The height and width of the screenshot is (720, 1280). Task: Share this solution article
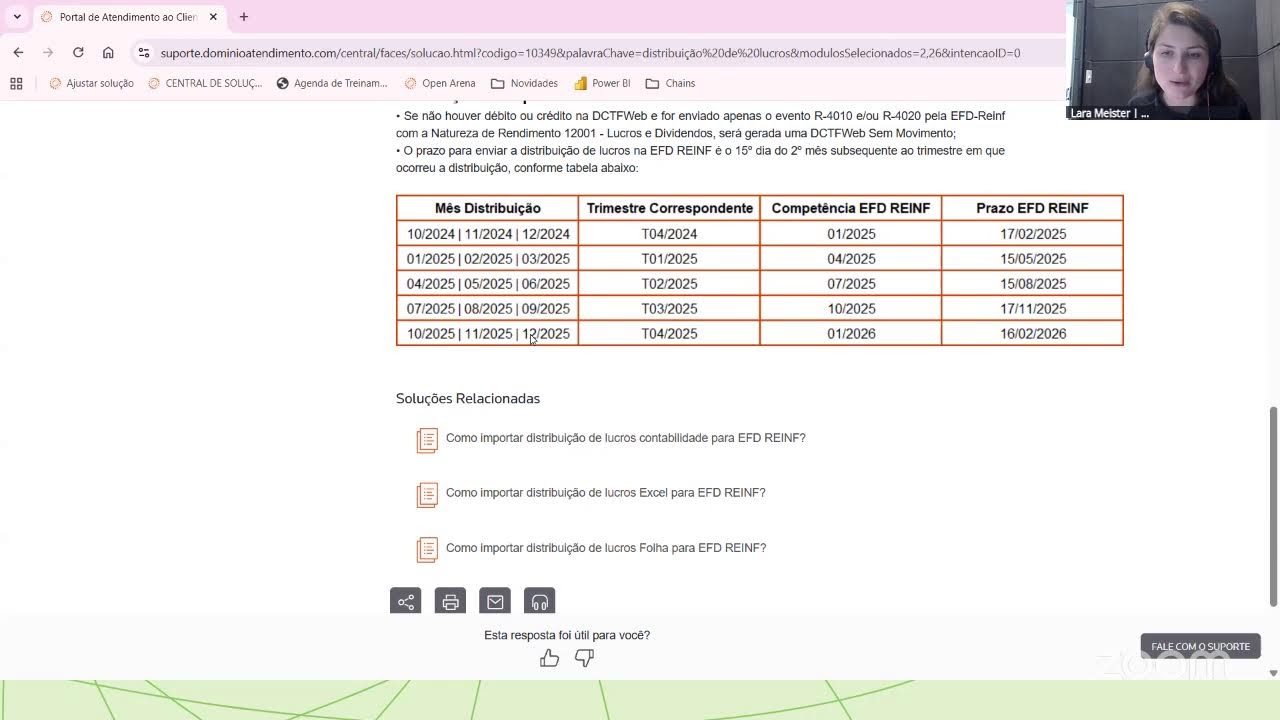coord(405,601)
